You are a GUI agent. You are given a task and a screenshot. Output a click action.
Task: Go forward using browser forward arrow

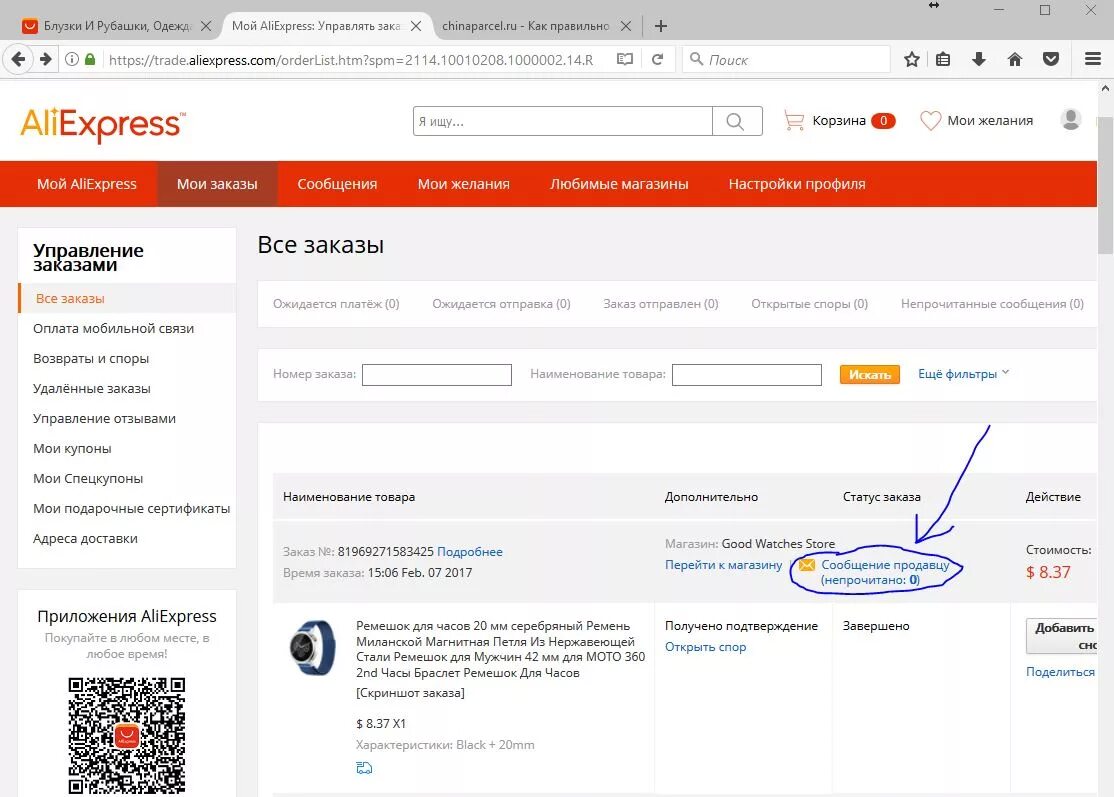click(x=45, y=60)
